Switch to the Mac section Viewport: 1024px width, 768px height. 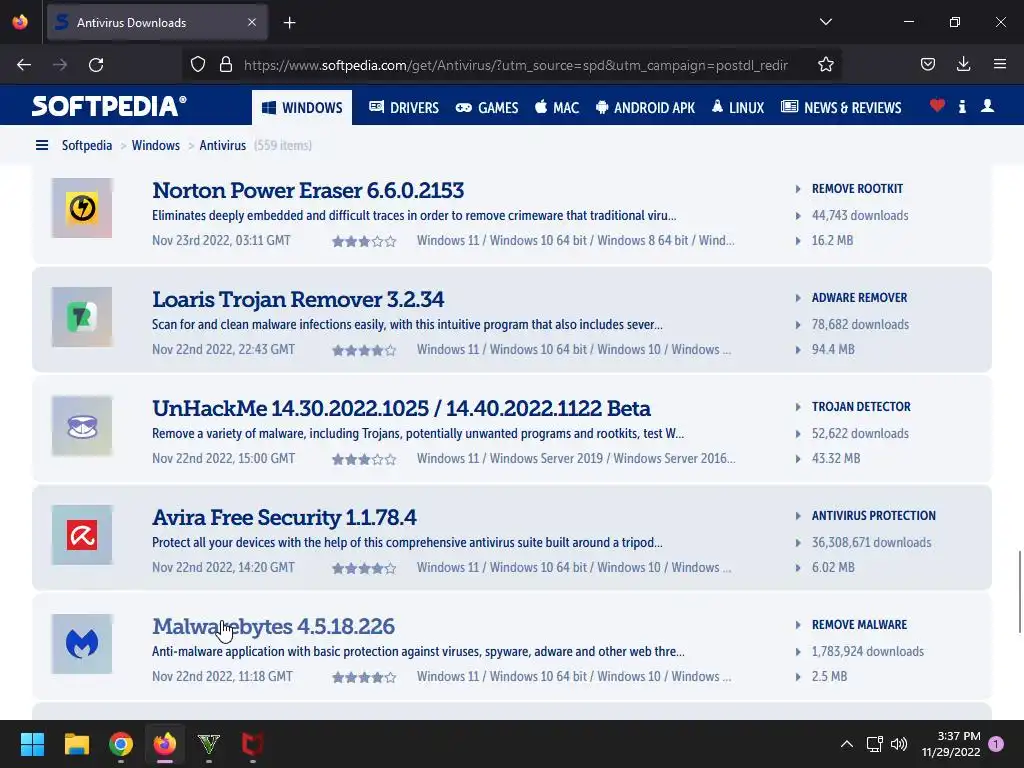click(557, 108)
